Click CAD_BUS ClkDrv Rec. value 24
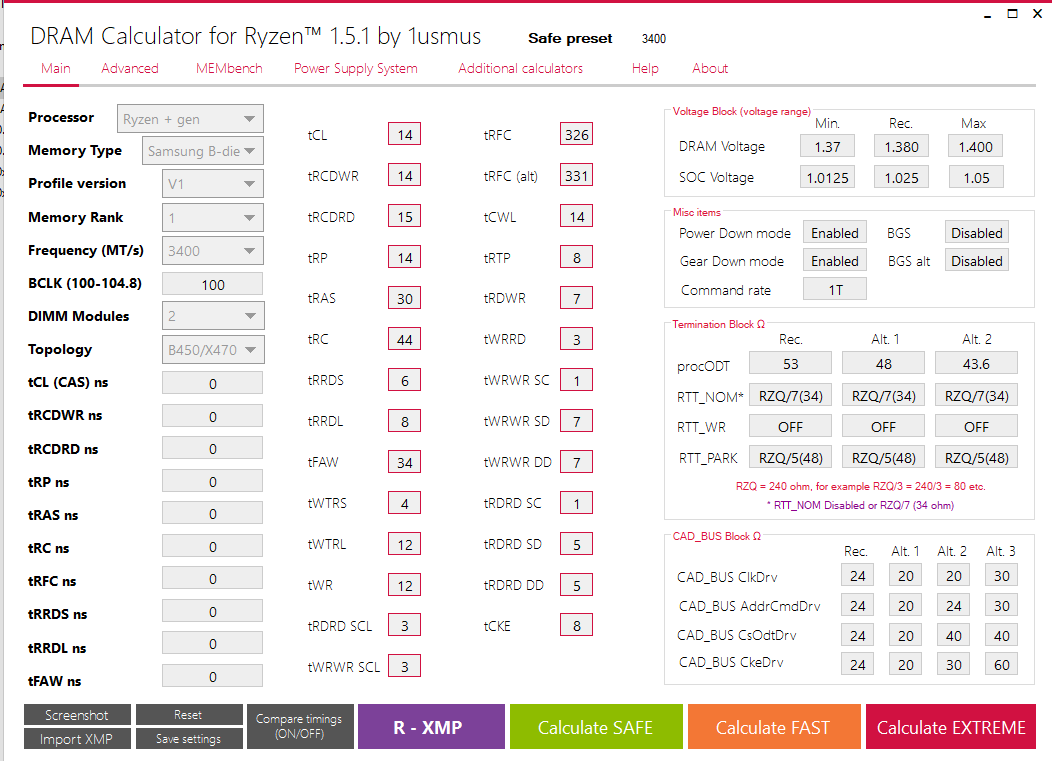Viewport: 1052px width, 761px height. click(x=857, y=575)
